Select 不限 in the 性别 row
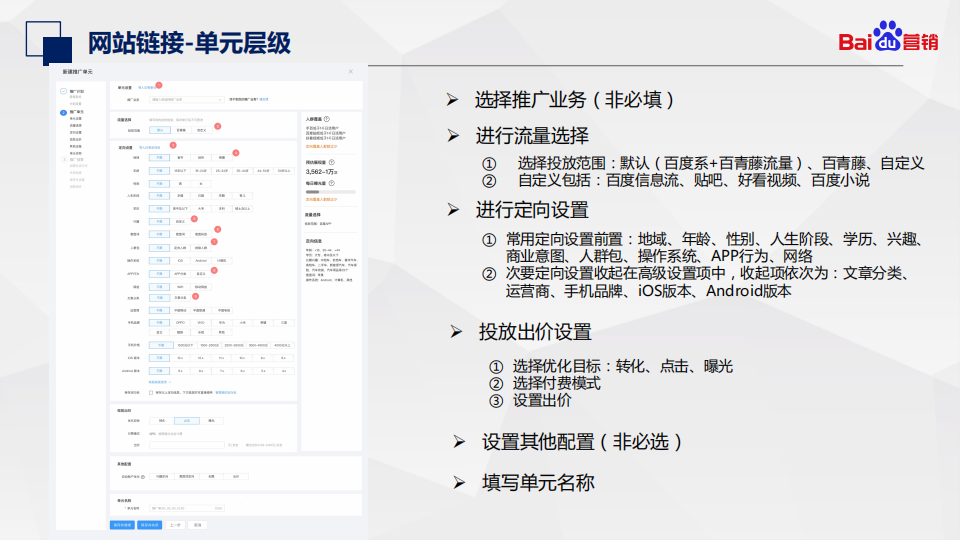Screen dimensions: 960x540 160,184
